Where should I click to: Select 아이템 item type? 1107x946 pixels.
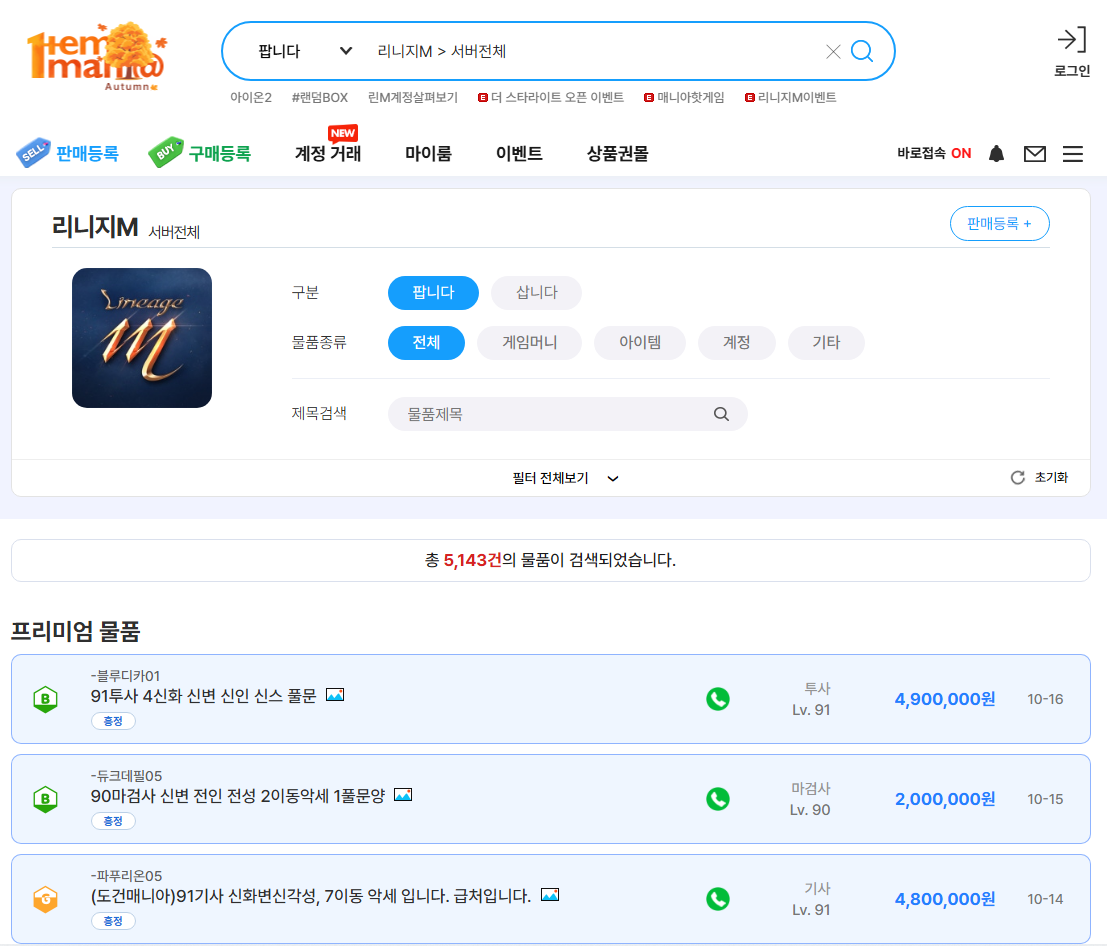(x=640, y=342)
